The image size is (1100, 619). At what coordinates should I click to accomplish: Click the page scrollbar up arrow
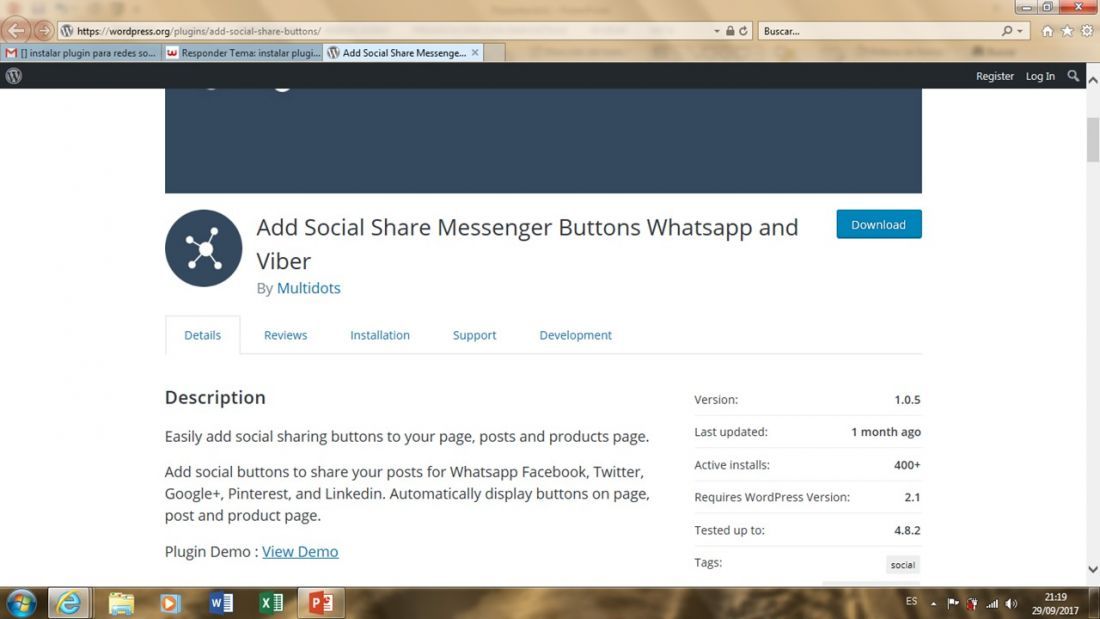tap(1092, 81)
